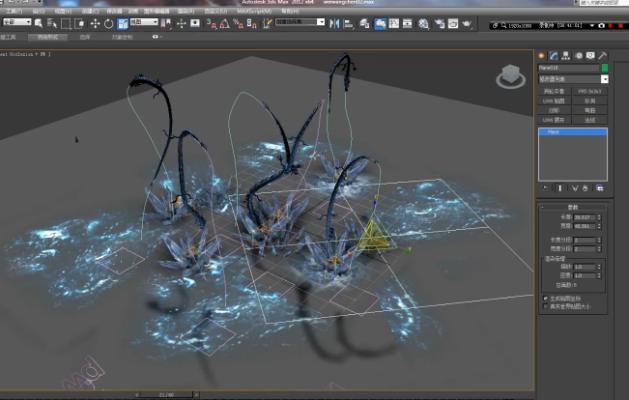Switch to the Display command panel tab
The height and width of the screenshot is (400, 629).
tap(590, 56)
